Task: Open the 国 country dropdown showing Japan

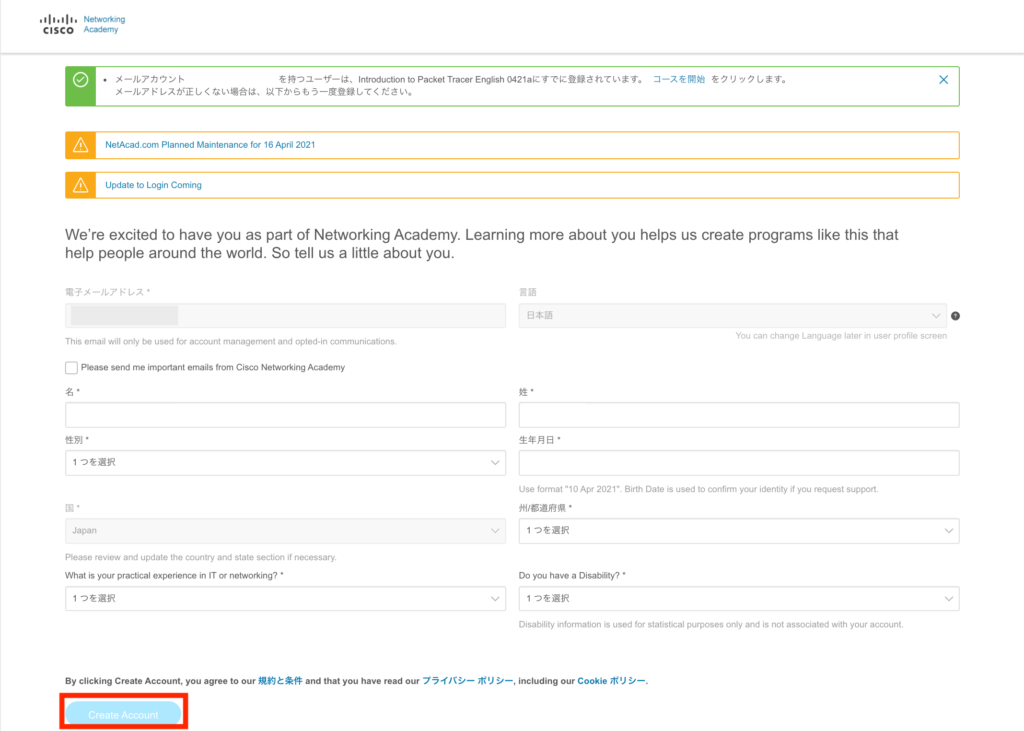Action: click(x=285, y=530)
